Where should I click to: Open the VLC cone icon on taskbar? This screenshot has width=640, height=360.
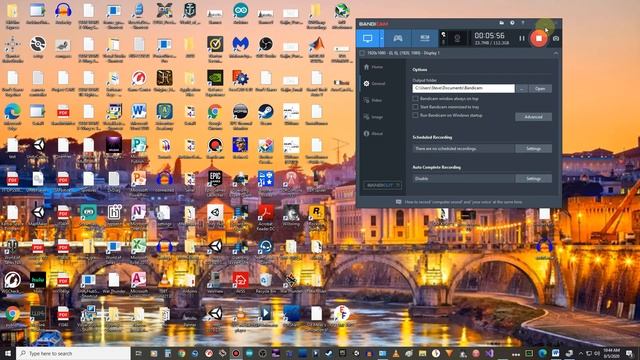396,353
